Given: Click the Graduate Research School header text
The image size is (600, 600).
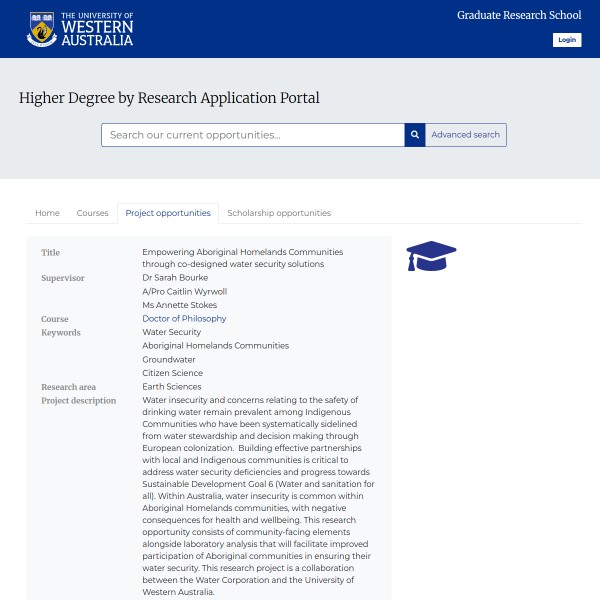Looking at the screenshot, I should (518, 15).
